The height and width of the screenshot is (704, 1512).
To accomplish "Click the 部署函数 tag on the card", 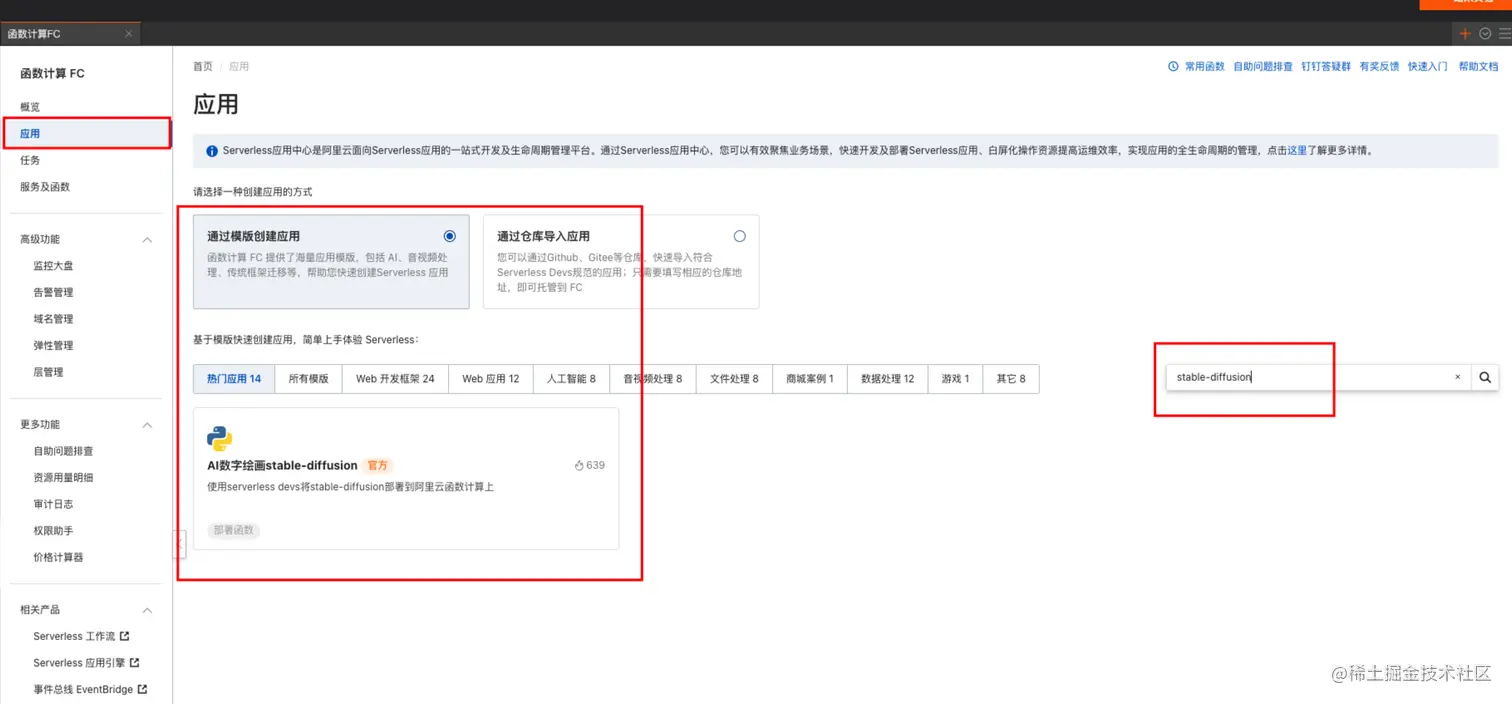I will pyautogui.click(x=234, y=530).
